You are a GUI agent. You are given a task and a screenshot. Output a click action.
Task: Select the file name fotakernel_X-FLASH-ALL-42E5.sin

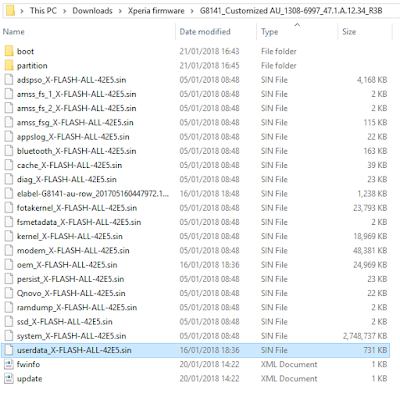(x=77, y=208)
